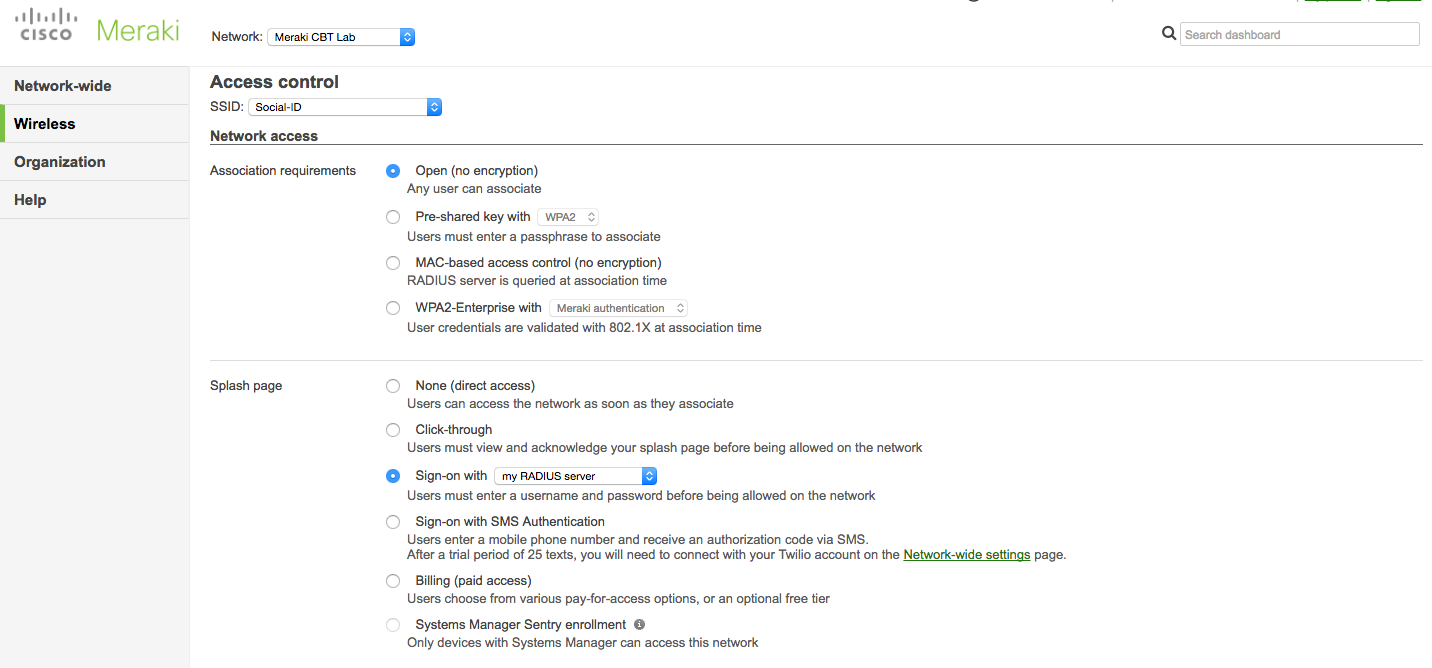Click inside the Search dashboard field

[1297, 33]
